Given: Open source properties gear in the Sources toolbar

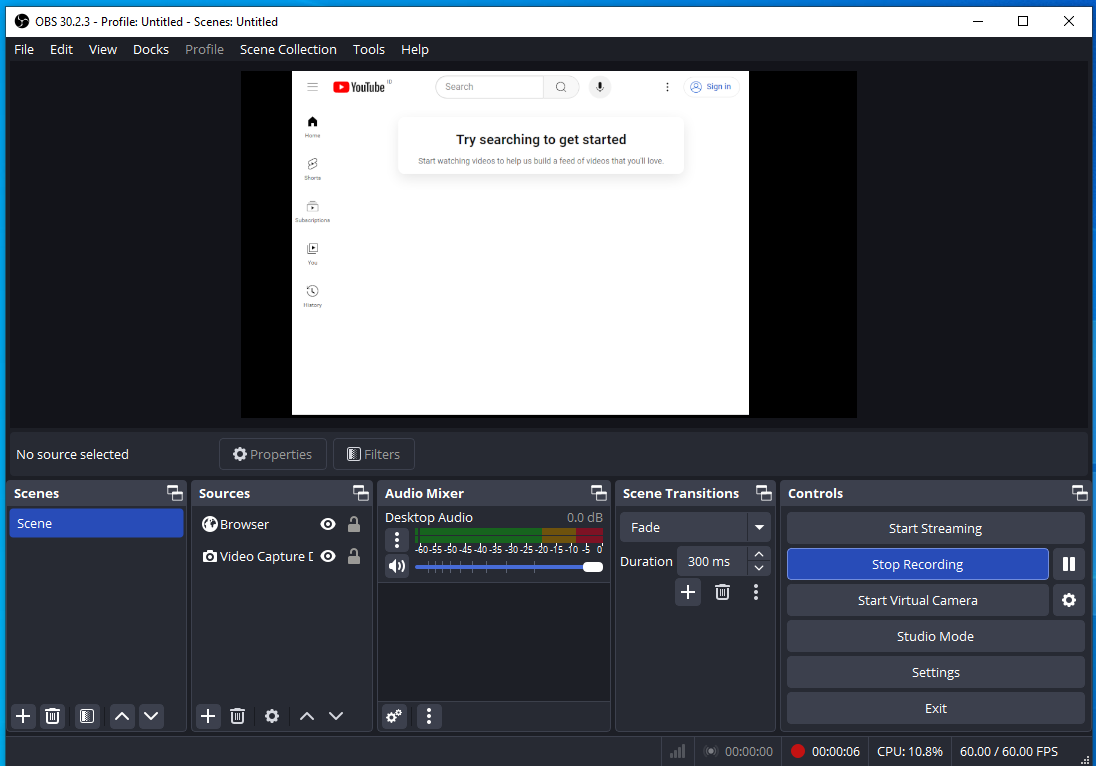Looking at the screenshot, I should tap(272, 716).
